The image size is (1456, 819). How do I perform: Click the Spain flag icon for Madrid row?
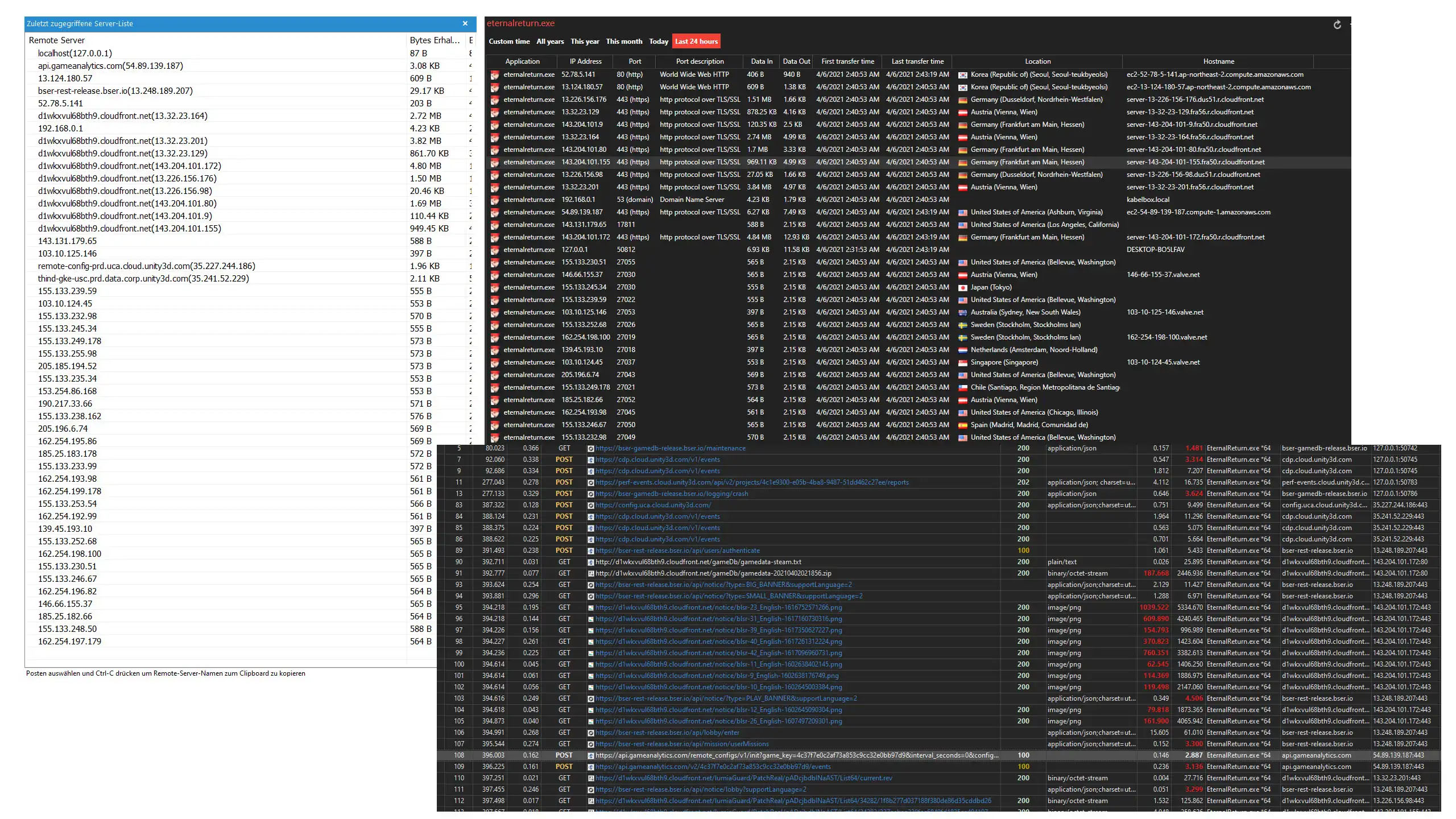(x=962, y=425)
